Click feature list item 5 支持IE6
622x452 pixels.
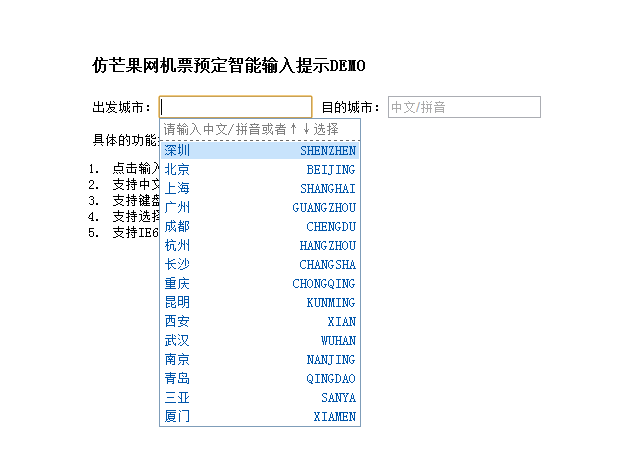pos(123,233)
